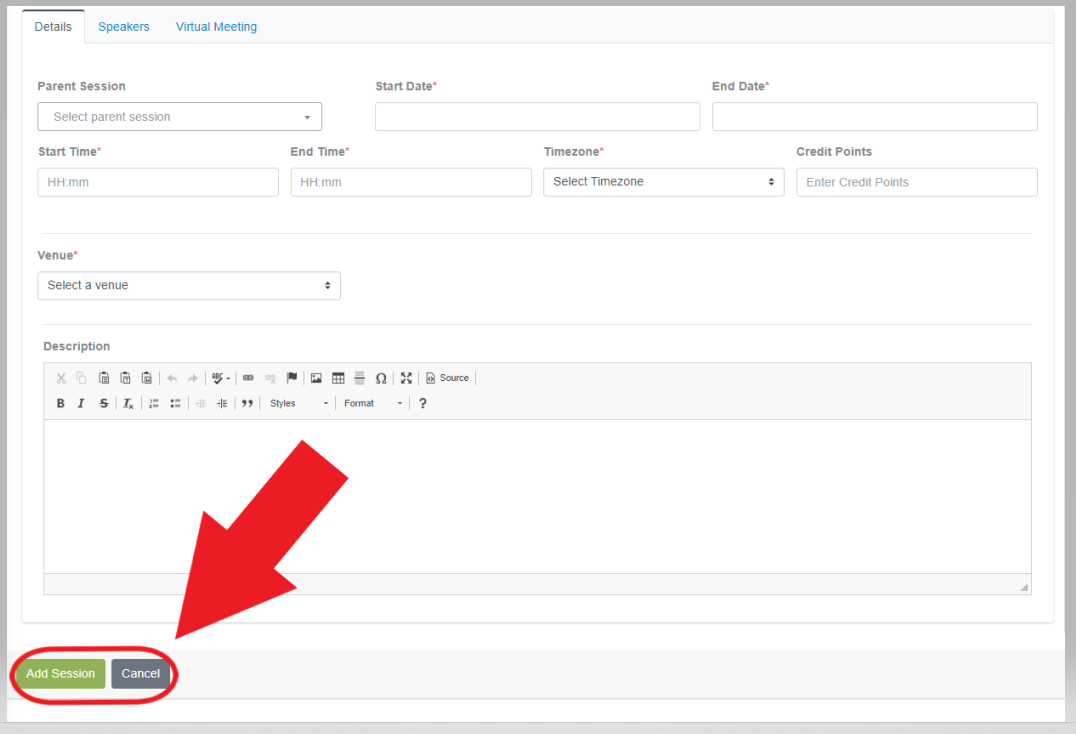The height and width of the screenshot is (734, 1076).
Task: Open the Parent Session dropdown
Action: point(180,117)
